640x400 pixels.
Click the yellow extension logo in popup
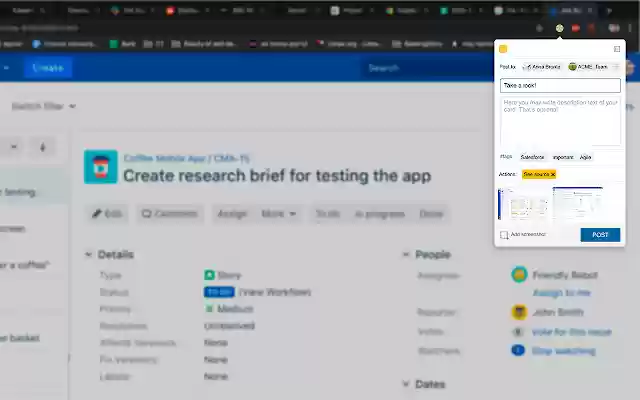(503, 49)
